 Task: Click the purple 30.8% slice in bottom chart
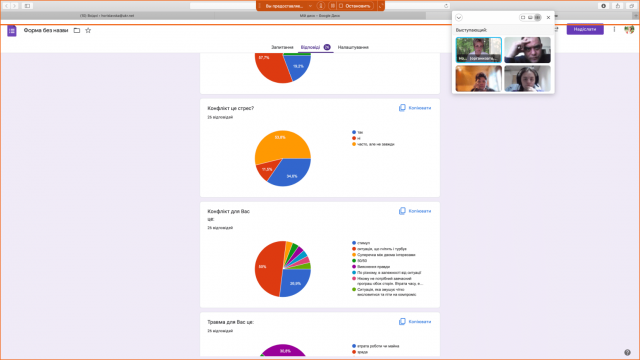click(284, 351)
